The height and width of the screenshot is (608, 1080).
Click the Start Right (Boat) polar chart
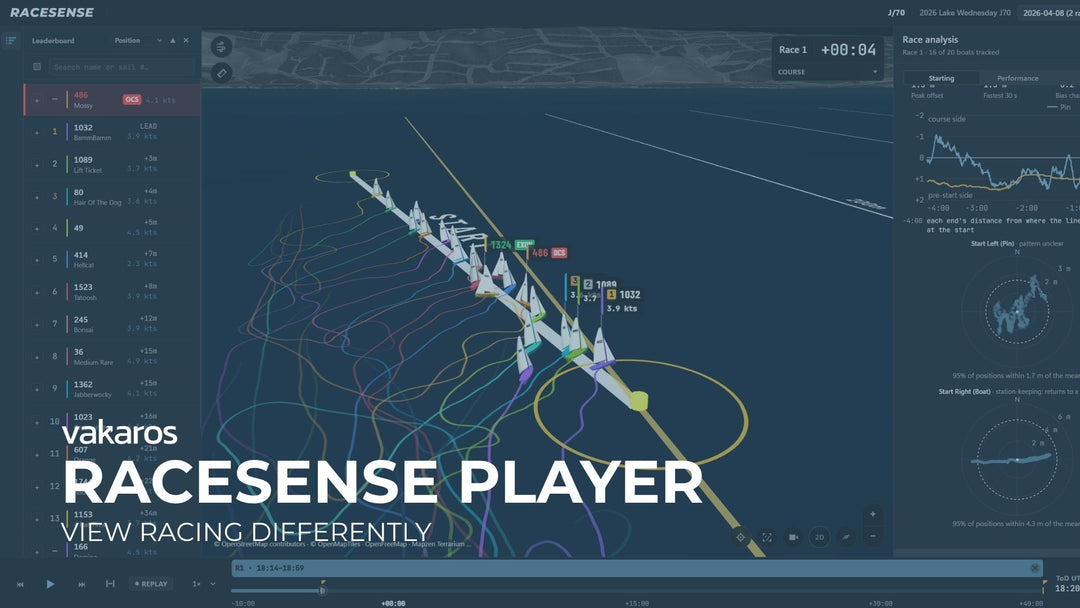[x=1017, y=459]
